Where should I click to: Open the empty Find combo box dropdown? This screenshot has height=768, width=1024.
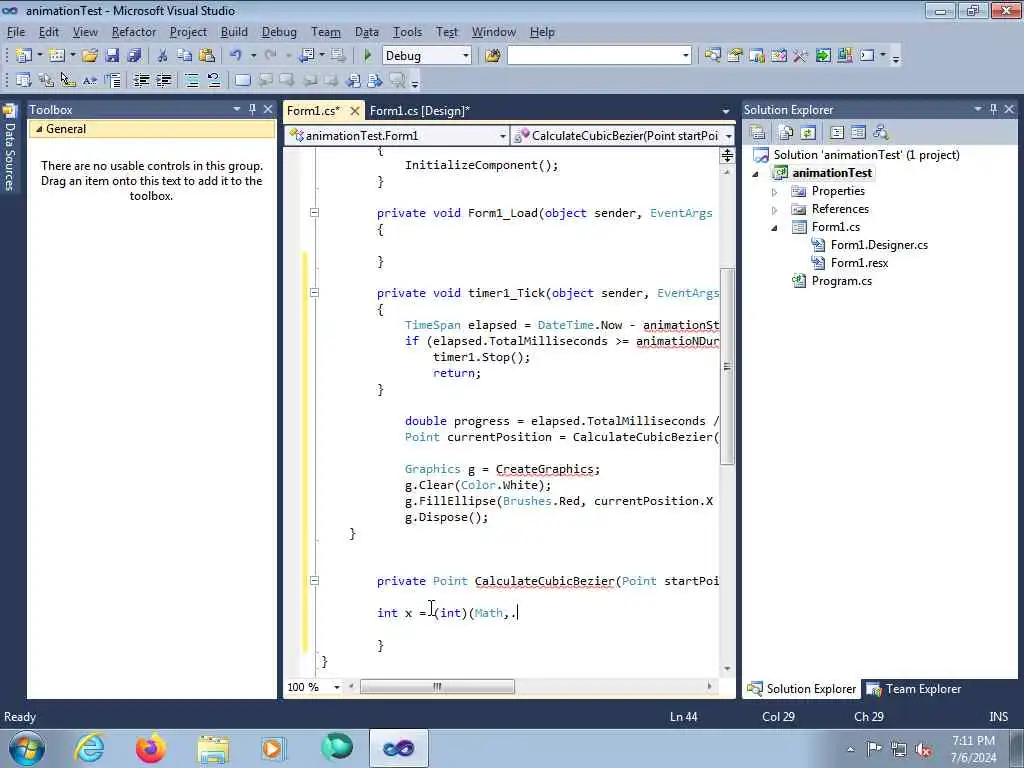pos(686,56)
